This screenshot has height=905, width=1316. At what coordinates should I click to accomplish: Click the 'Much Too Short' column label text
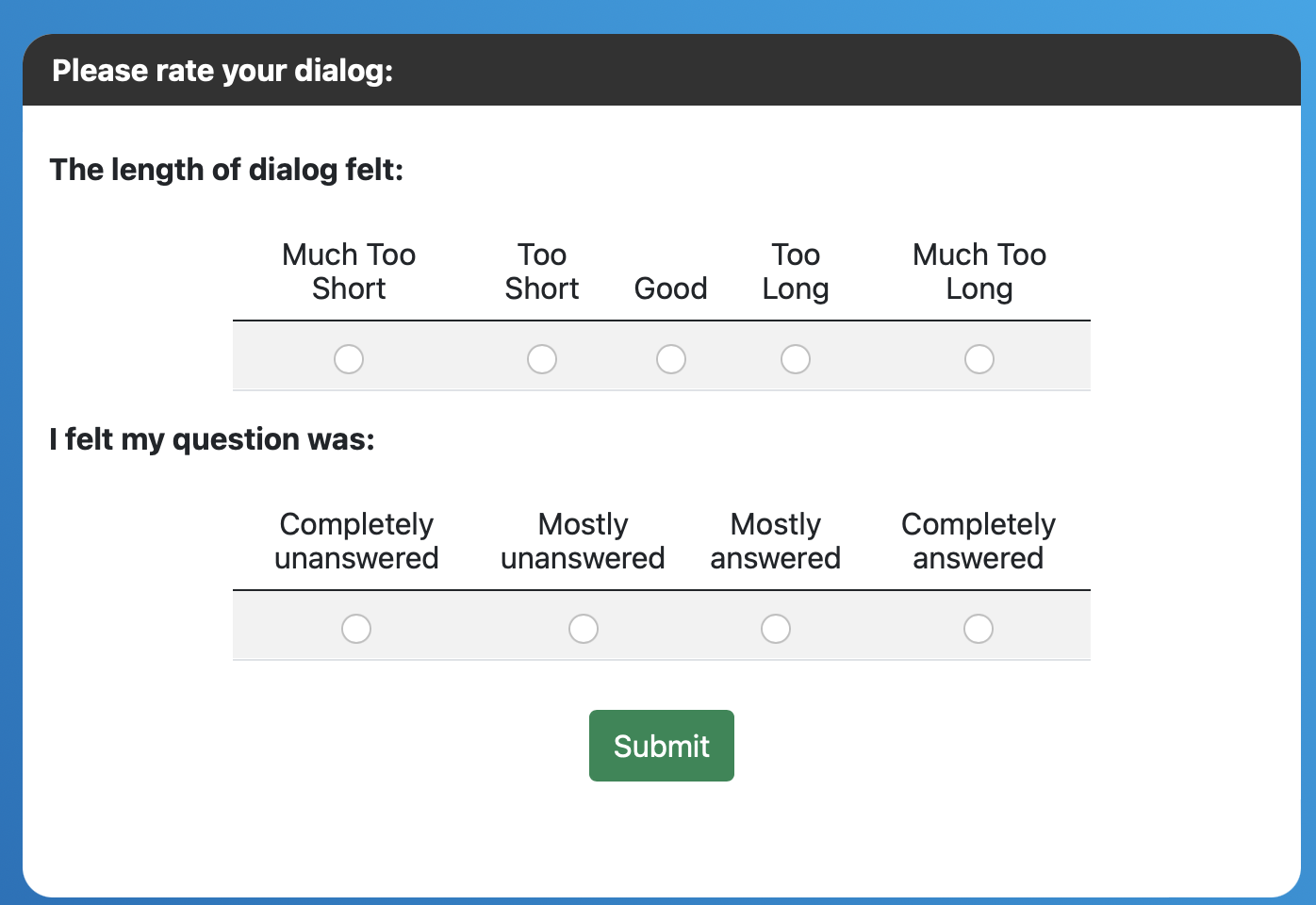(349, 271)
